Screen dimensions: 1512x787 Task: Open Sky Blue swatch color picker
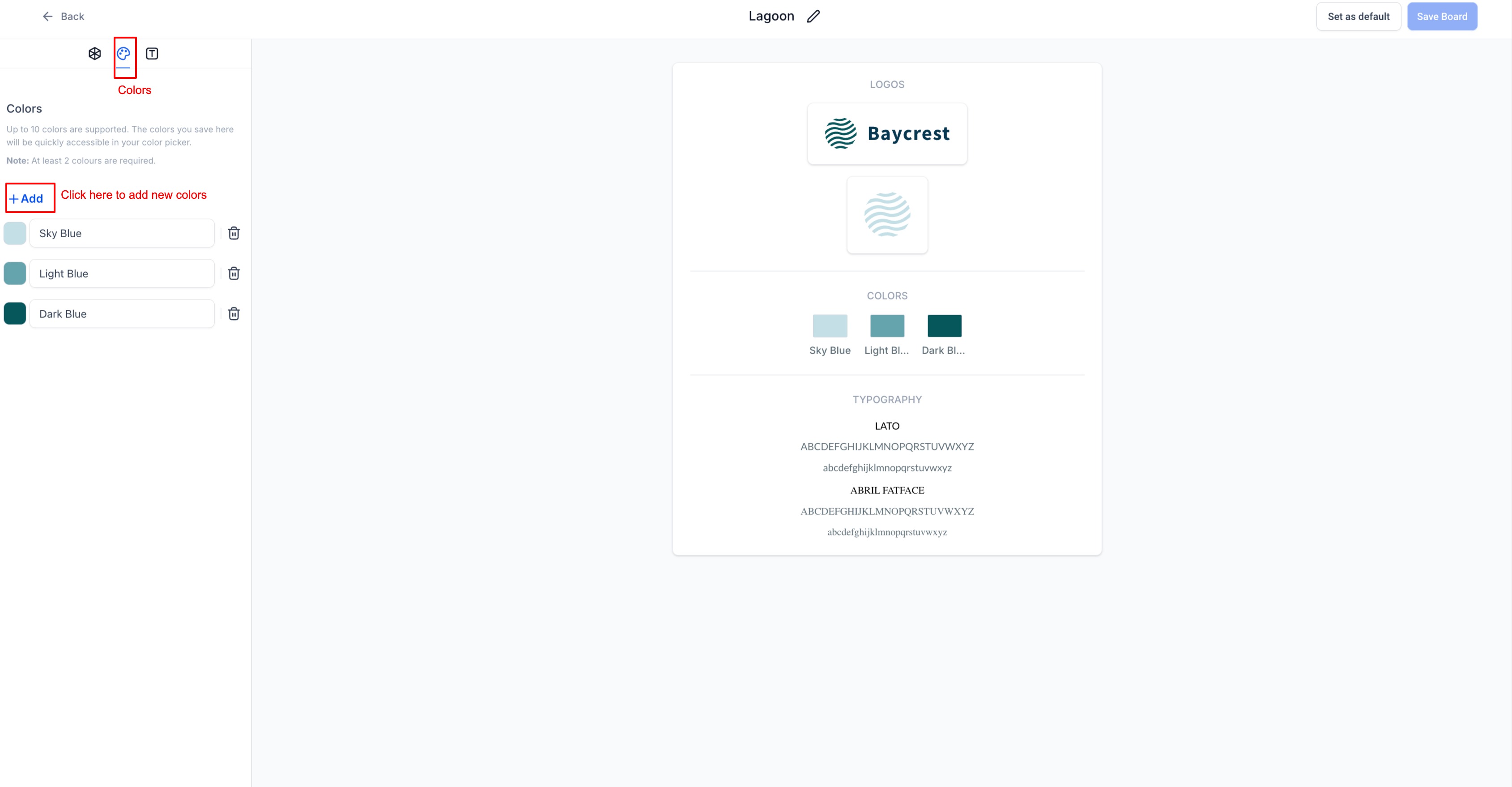15,233
